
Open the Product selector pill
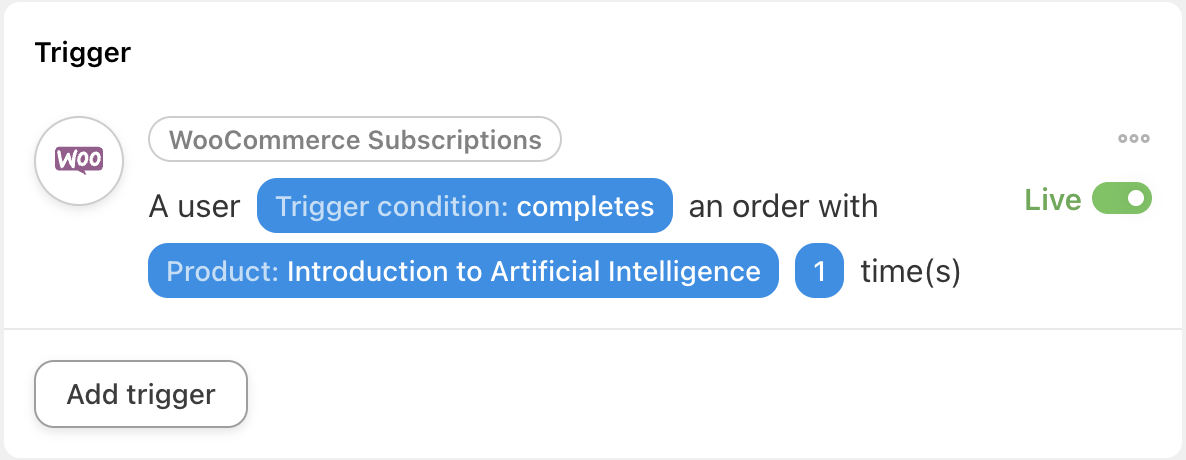(463, 271)
